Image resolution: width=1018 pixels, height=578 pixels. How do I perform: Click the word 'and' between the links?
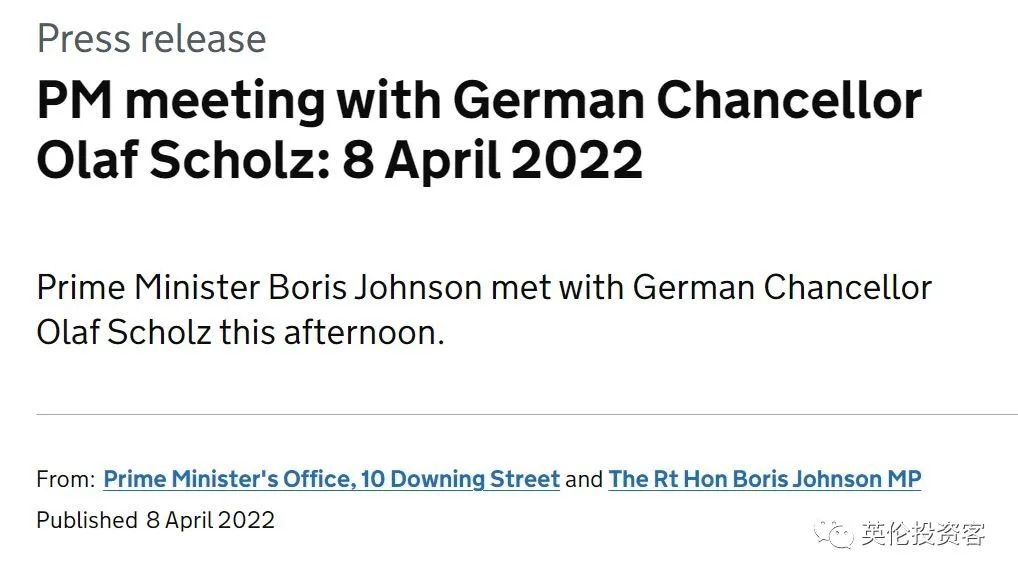pos(584,479)
